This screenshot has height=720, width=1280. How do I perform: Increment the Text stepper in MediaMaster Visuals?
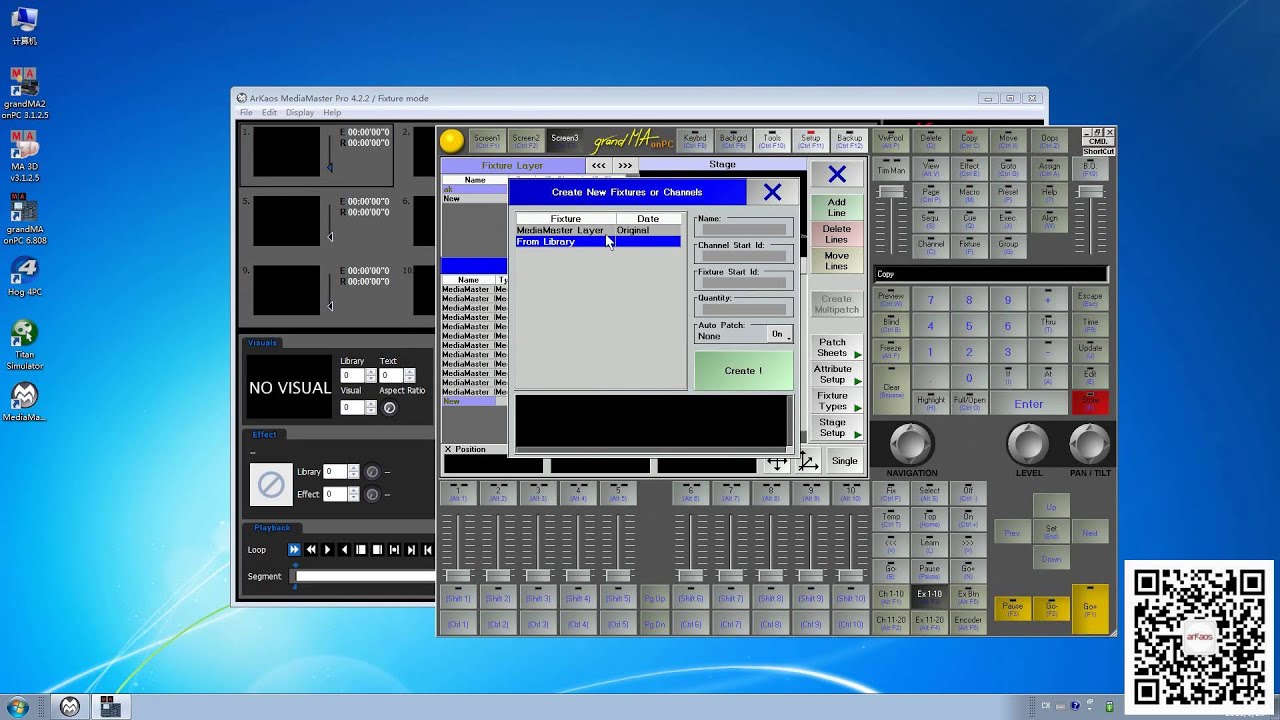click(409, 372)
